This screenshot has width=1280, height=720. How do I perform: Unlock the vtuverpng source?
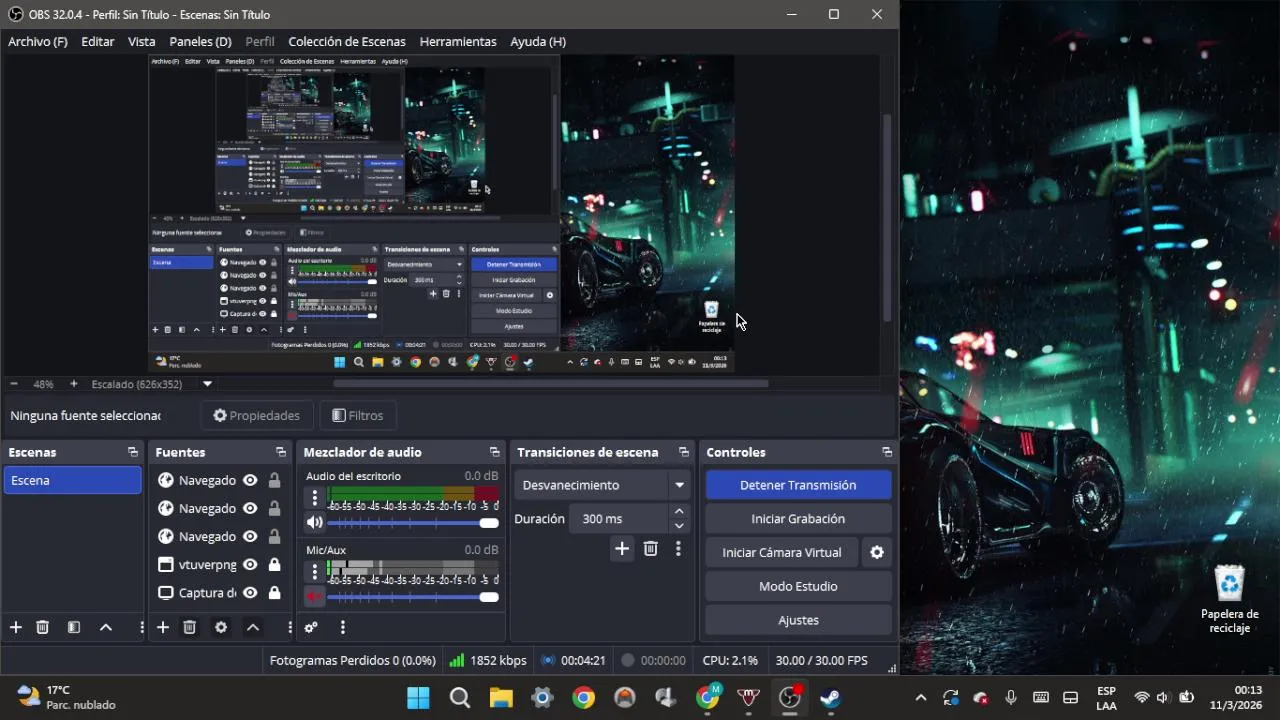274,564
